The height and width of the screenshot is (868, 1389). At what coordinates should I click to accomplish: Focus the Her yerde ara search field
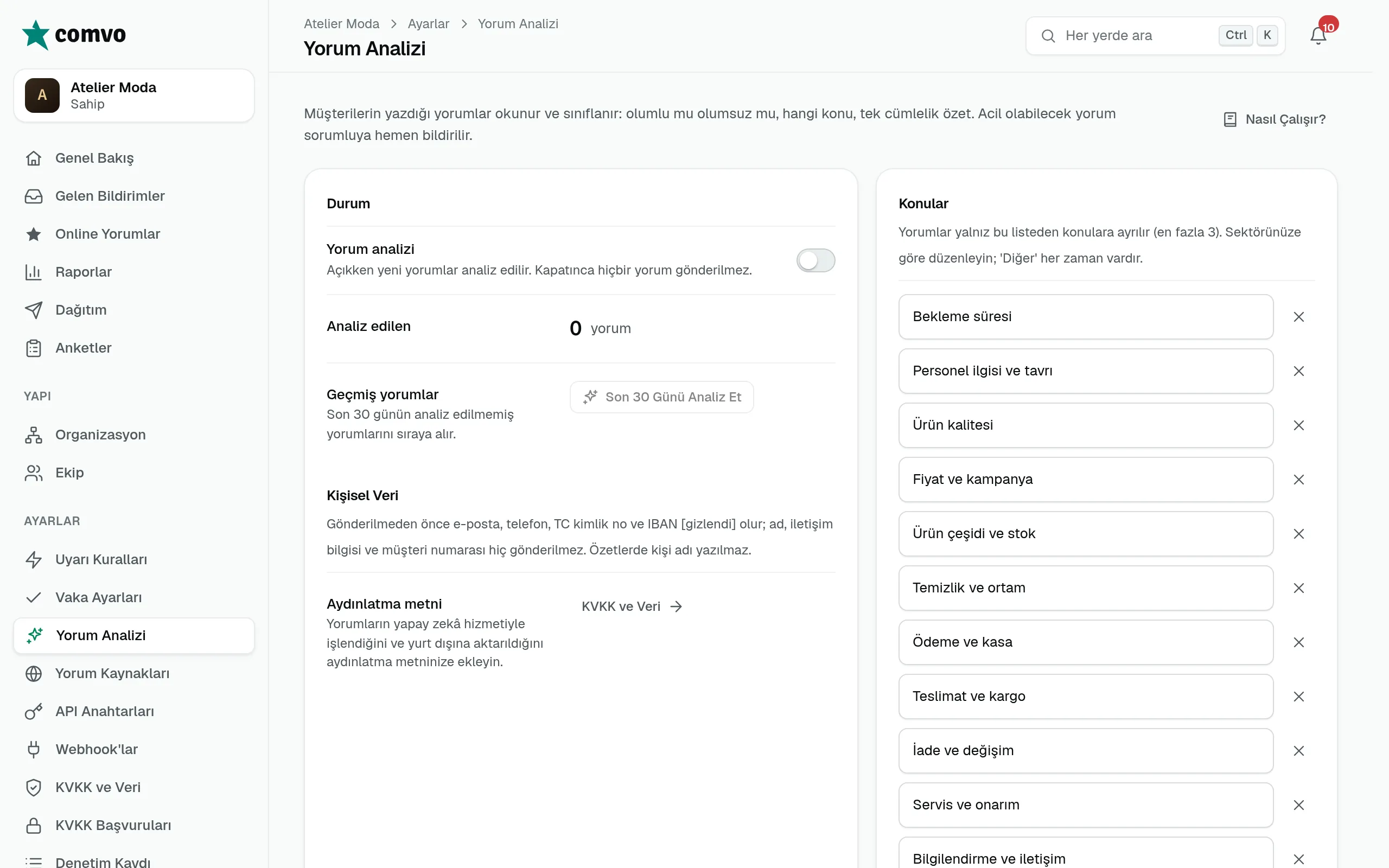1155,36
